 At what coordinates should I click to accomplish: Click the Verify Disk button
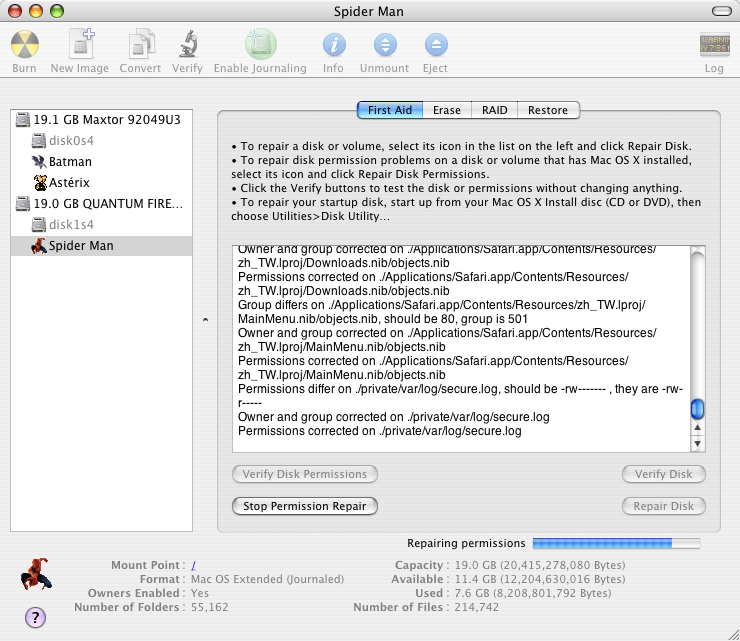coord(664,474)
